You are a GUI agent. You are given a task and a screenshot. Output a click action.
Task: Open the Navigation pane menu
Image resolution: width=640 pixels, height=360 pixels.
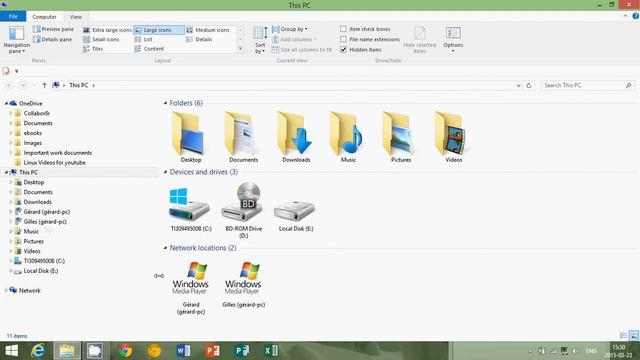pyautogui.click(x=16, y=40)
